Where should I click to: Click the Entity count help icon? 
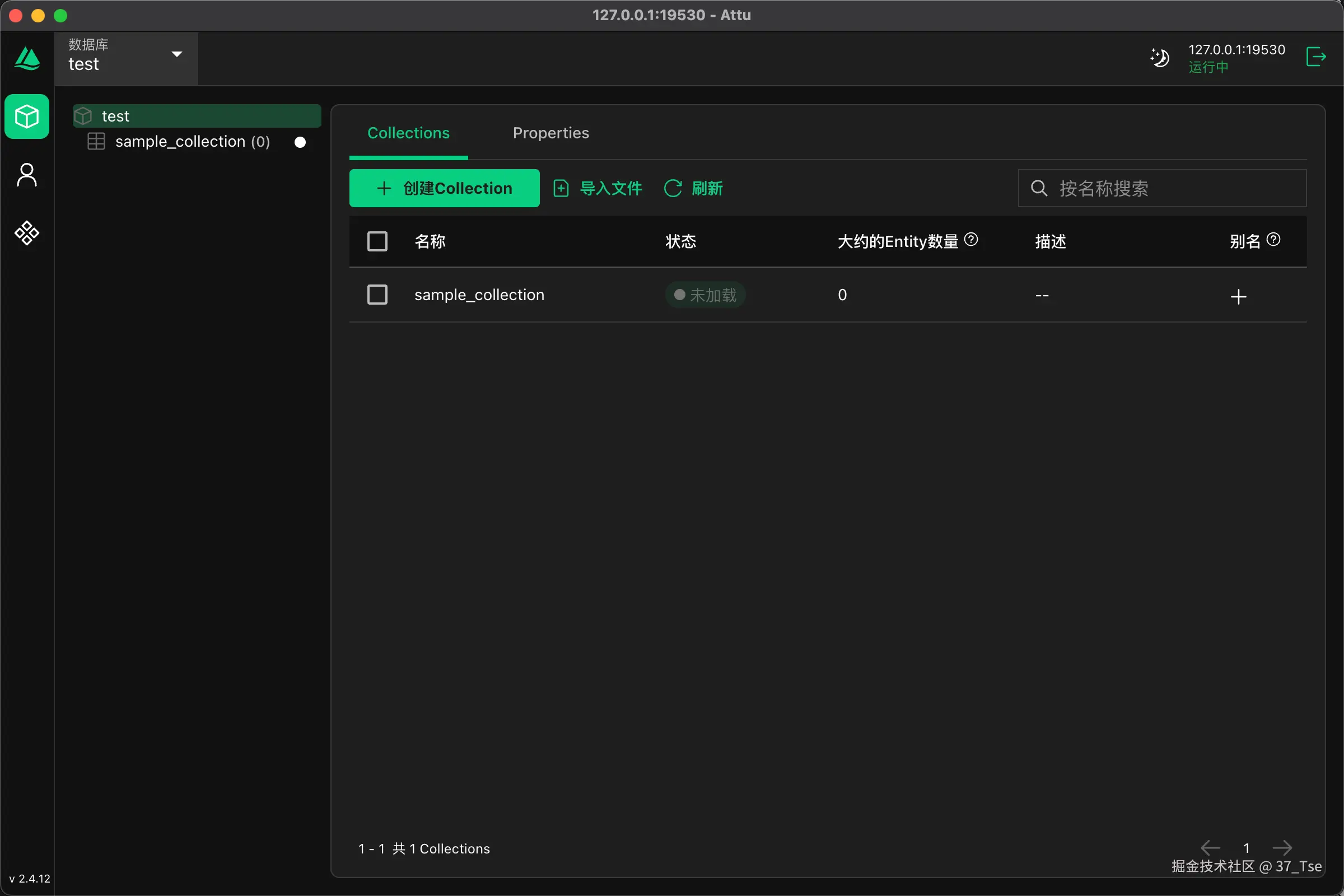(971, 240)
